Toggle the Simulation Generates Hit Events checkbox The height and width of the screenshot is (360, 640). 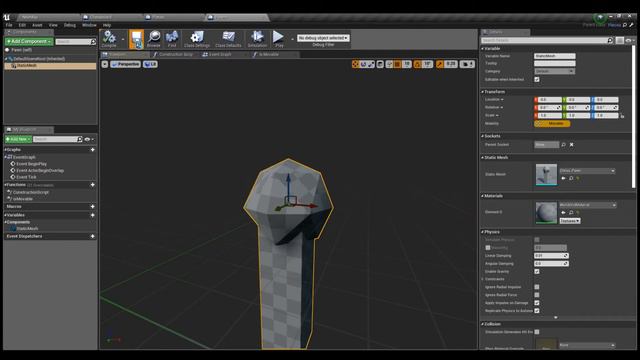(537, 332)
